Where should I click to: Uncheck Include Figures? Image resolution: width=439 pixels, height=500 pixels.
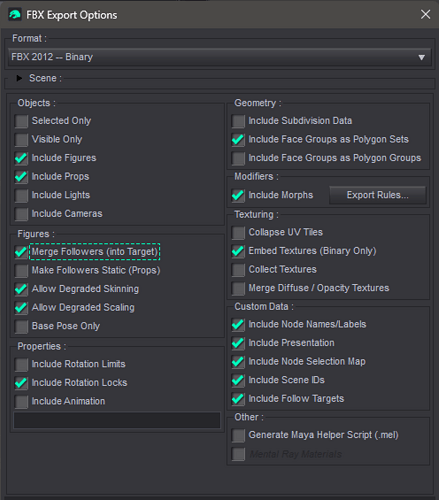pyautogui.click(x=21, y=158)
